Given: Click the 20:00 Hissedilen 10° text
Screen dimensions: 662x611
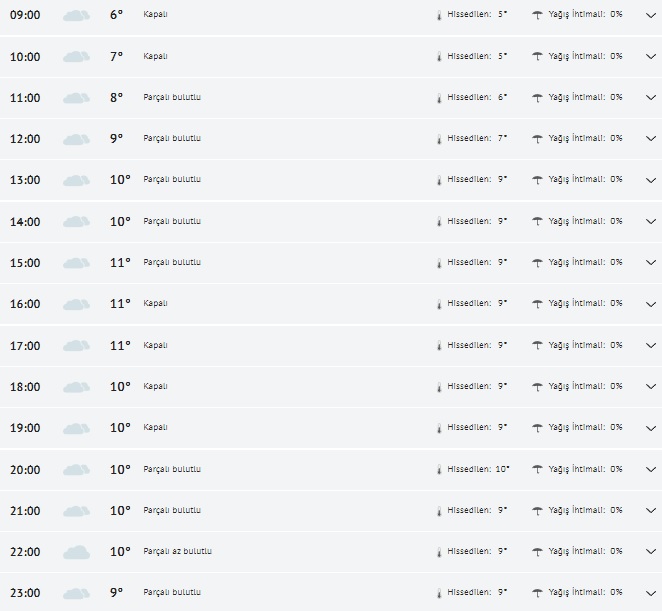Looking at the screenshot, I should coord(478,469).
